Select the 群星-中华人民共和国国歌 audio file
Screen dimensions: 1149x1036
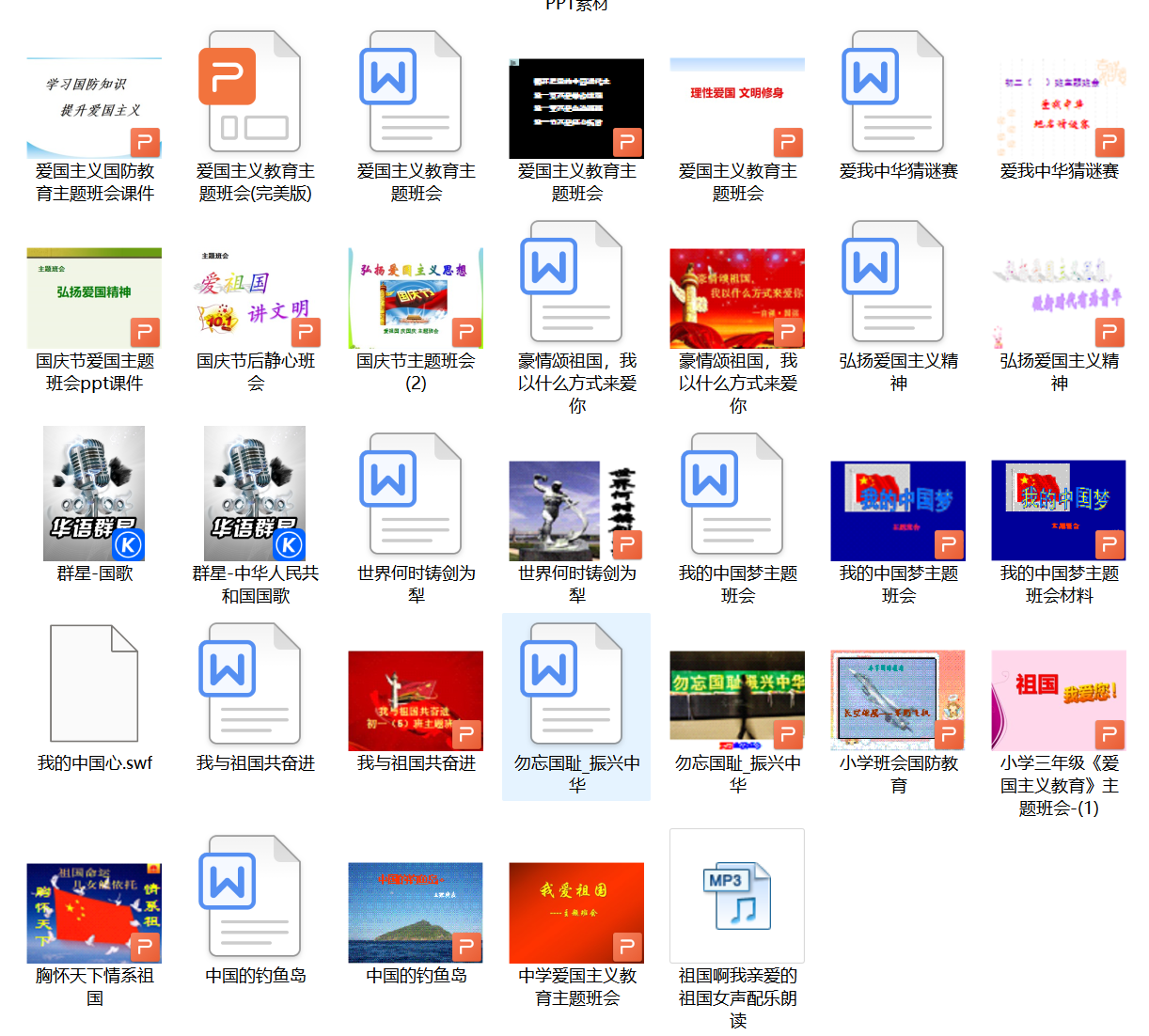[255, 494]
